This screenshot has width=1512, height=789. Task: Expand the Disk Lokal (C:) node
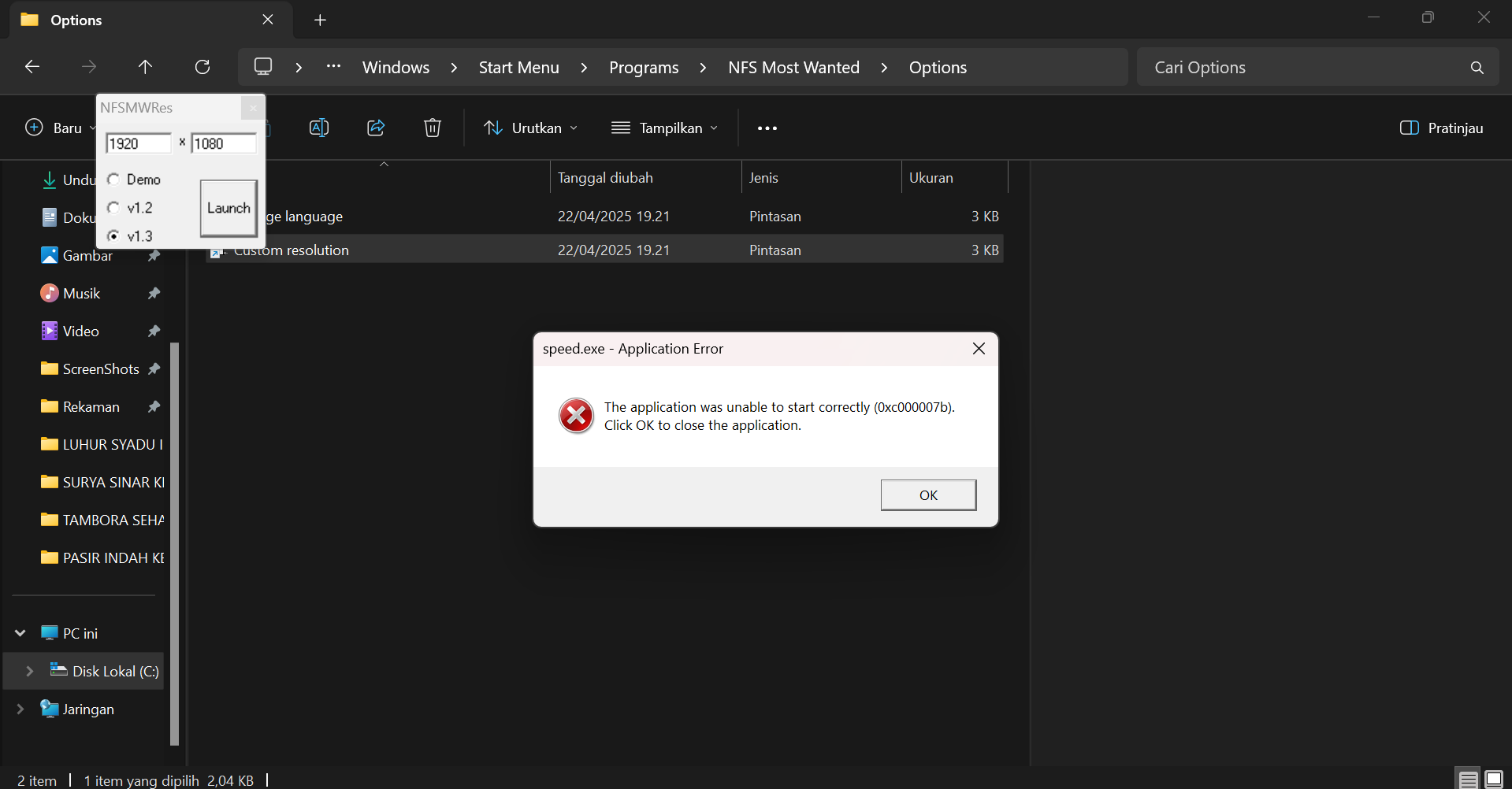tap(30, 672)
